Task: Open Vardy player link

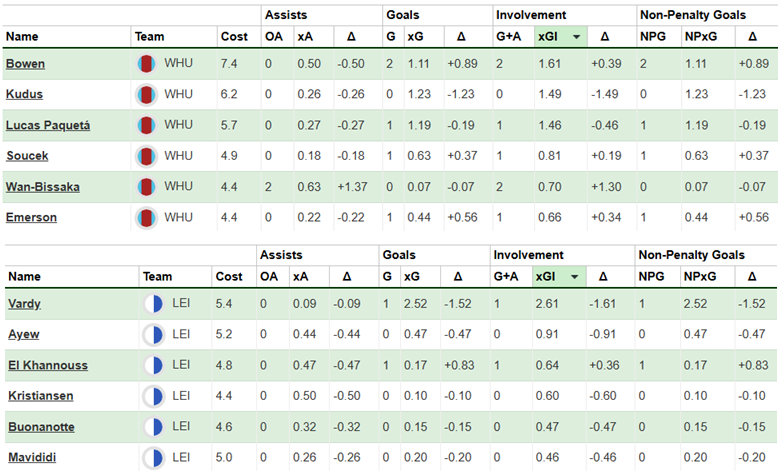Action: (24, 303)
